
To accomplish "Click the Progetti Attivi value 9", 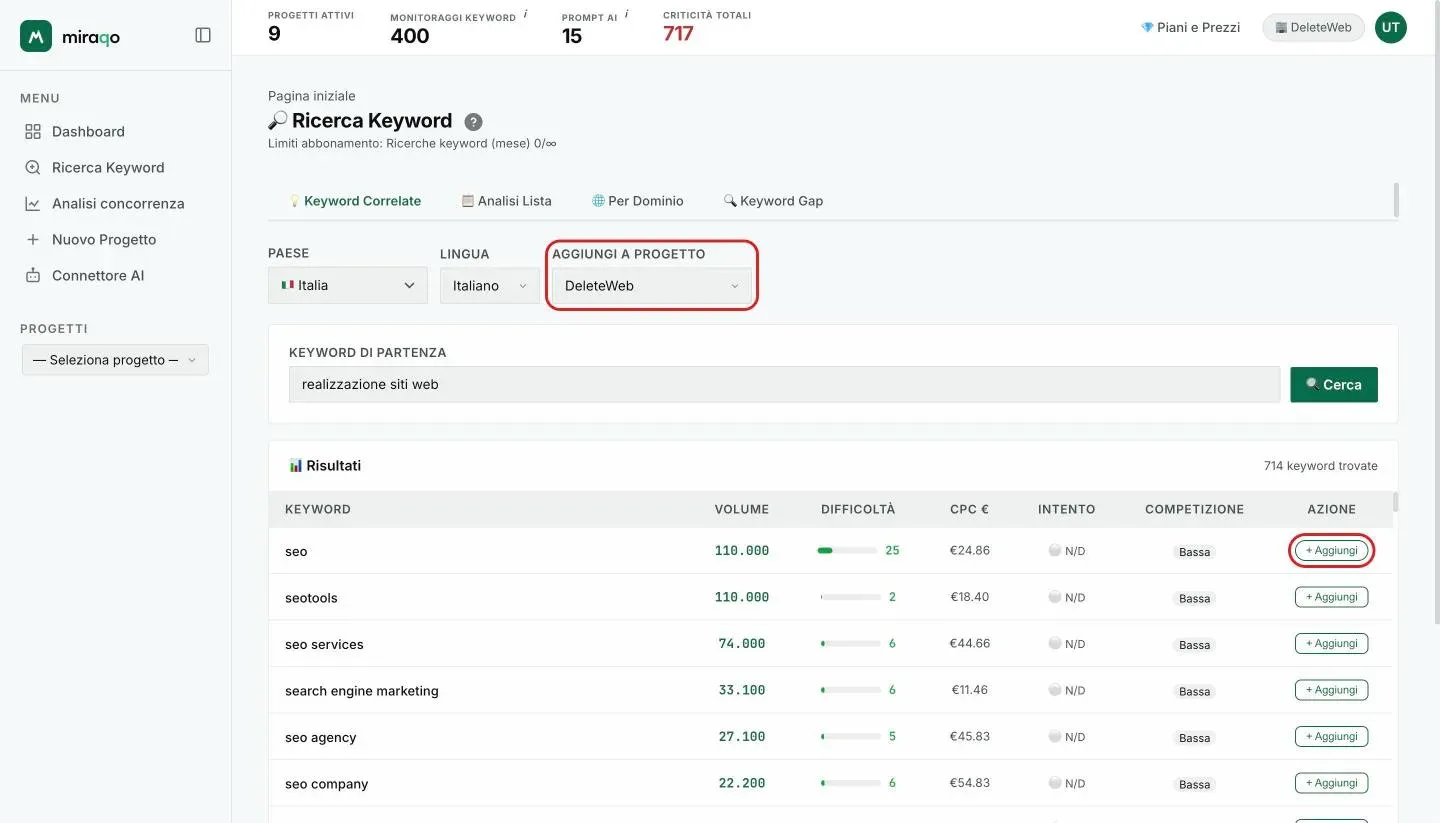I will [274, 34].
